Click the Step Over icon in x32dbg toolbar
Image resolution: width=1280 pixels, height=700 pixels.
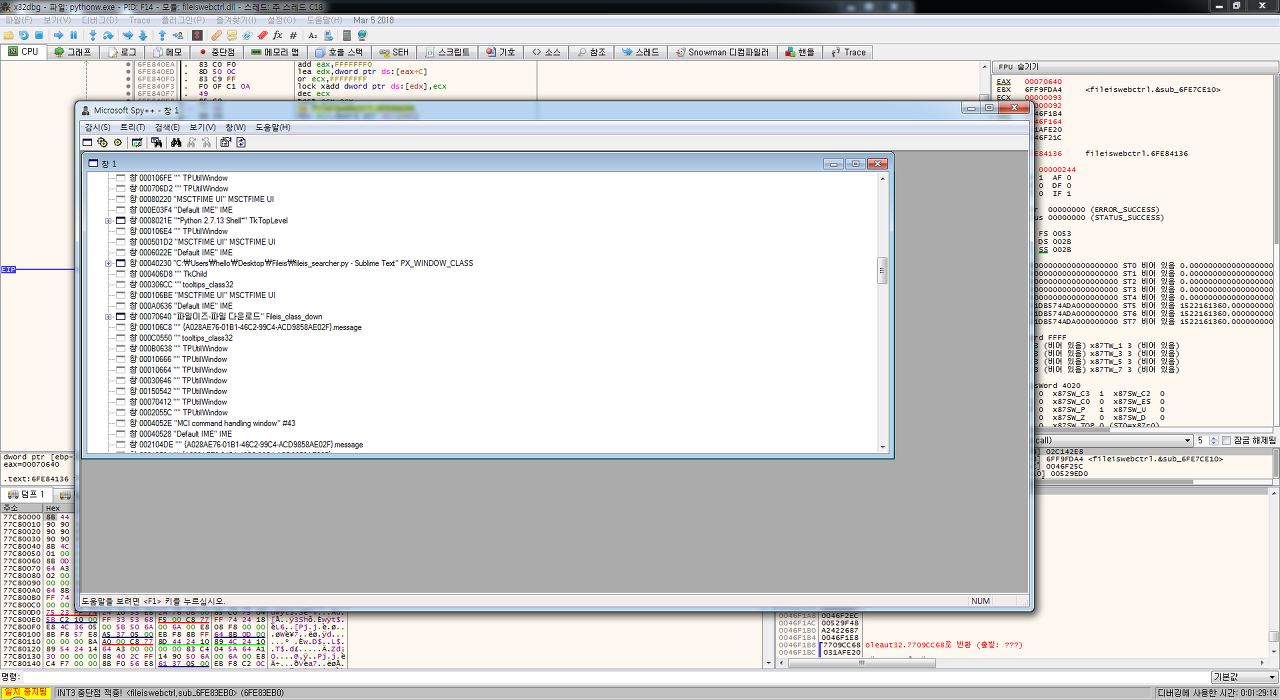point(108,35)
